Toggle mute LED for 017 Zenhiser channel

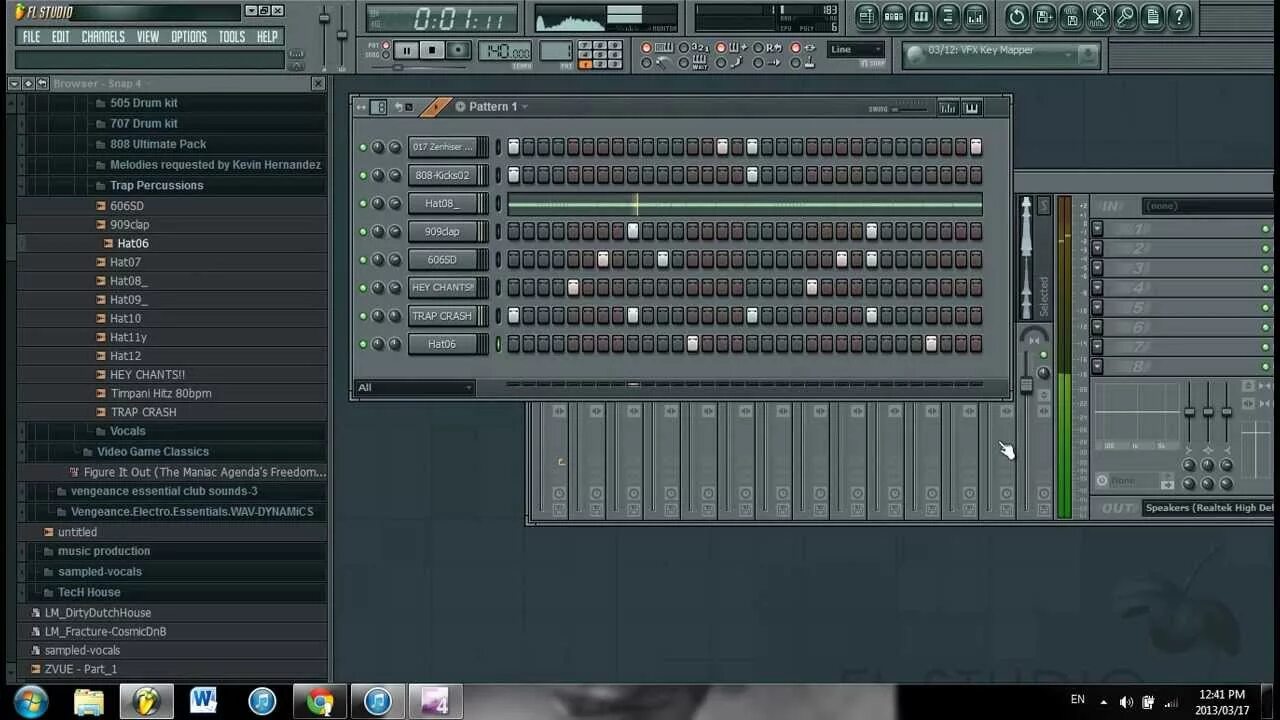pyautogui.click(x=363, y=147)
